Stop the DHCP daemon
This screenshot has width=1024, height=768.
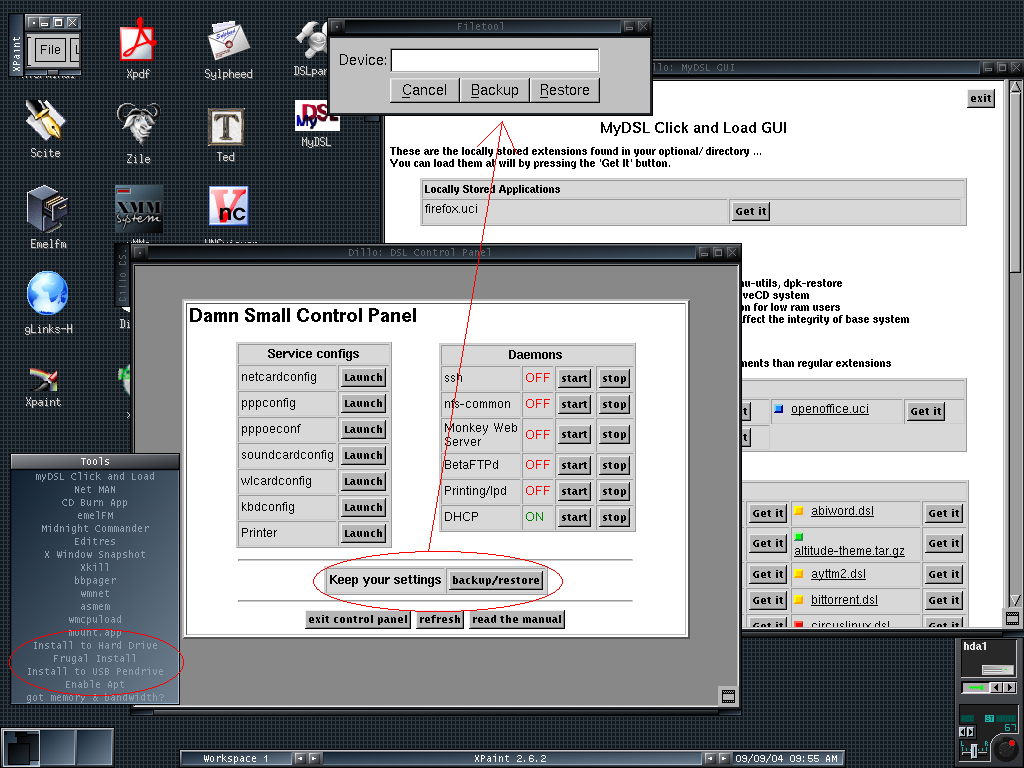coord(614,517)
